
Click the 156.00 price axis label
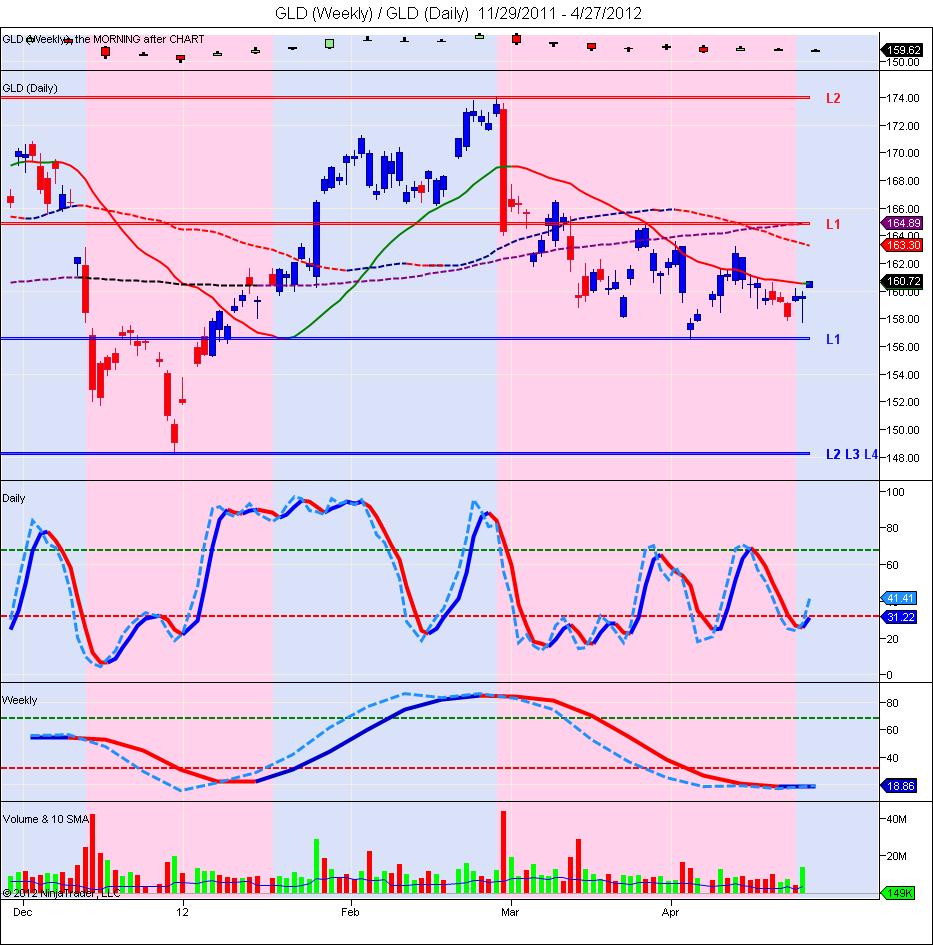coord(903,347)
